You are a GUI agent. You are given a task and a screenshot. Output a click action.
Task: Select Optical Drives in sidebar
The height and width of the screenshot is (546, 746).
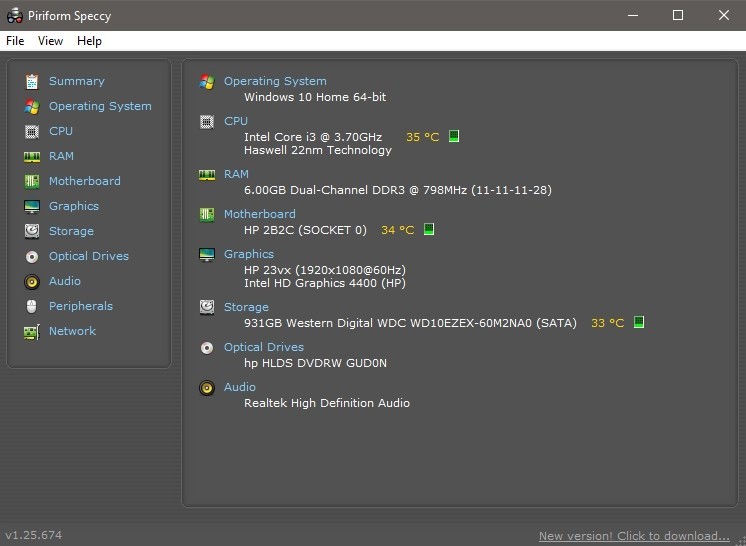point(89,256)
